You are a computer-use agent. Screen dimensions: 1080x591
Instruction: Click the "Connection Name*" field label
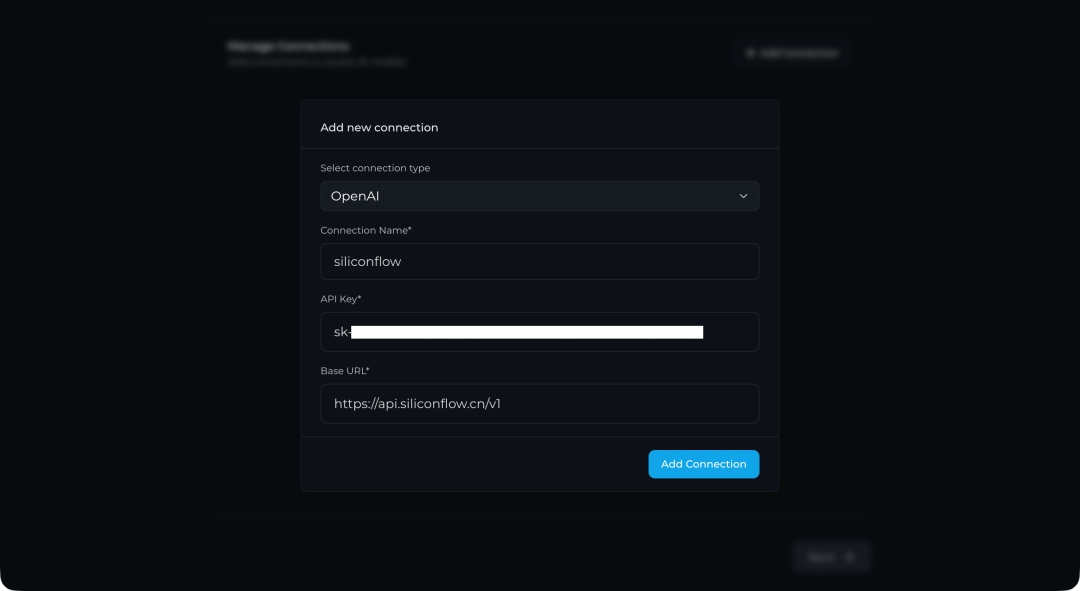[365, 230]
